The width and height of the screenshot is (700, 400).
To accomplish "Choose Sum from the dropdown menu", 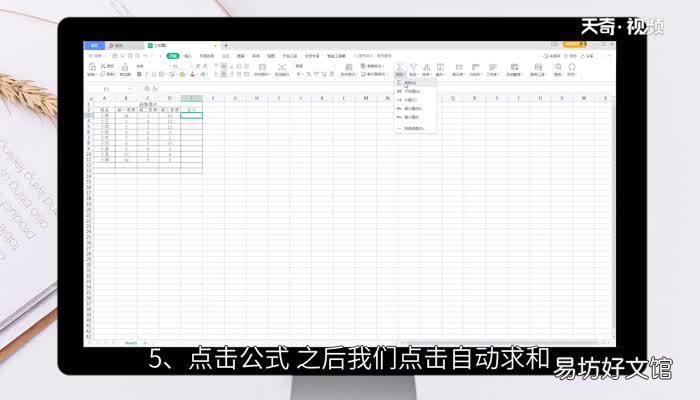I will (415, 83).
